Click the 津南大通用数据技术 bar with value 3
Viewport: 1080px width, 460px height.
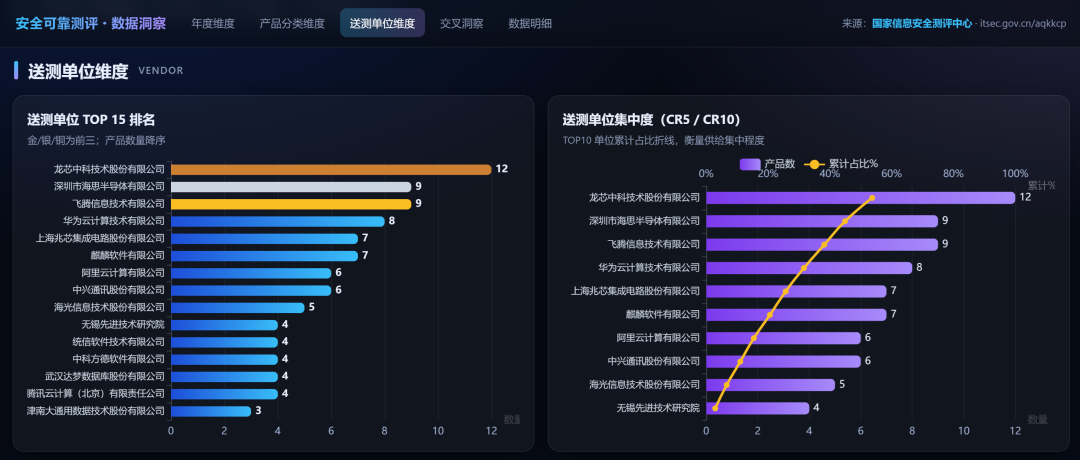(x=211, y=411)
